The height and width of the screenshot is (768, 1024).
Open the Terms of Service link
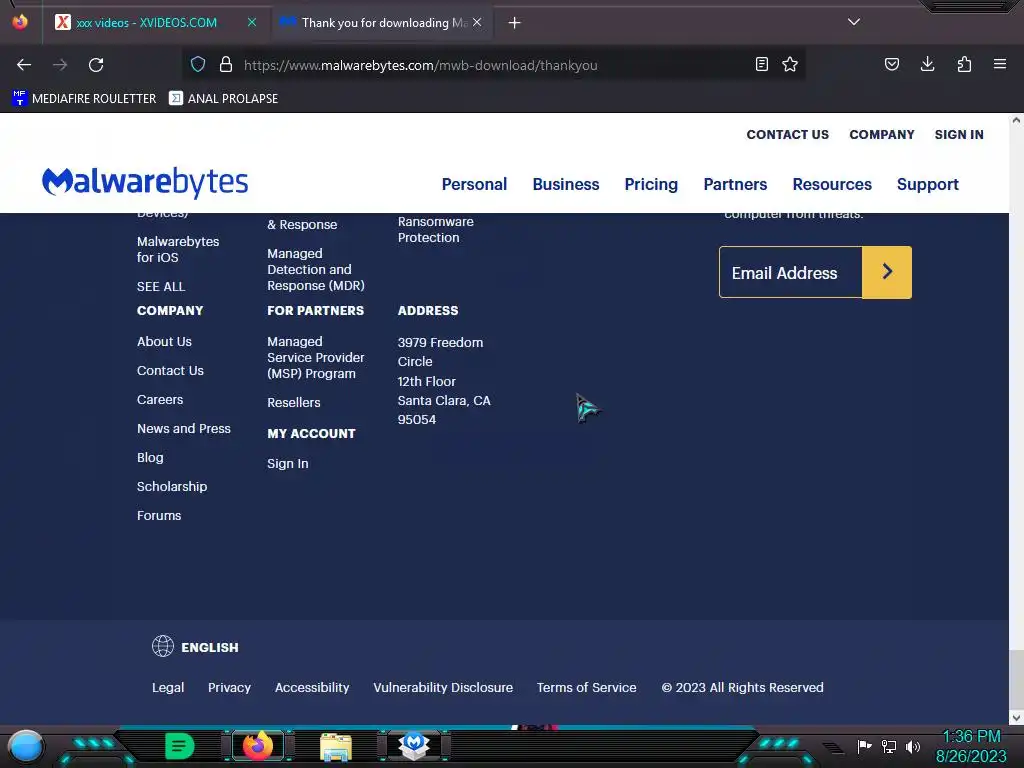pos(586,688)
